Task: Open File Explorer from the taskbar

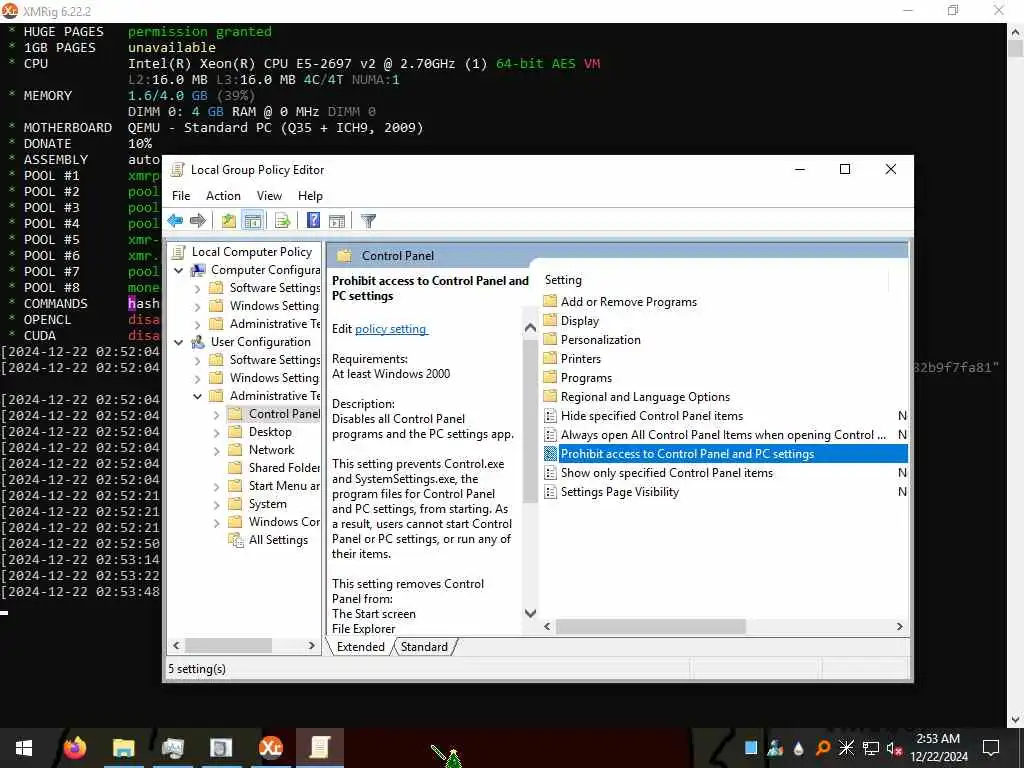Action: (x=123, y=748)
